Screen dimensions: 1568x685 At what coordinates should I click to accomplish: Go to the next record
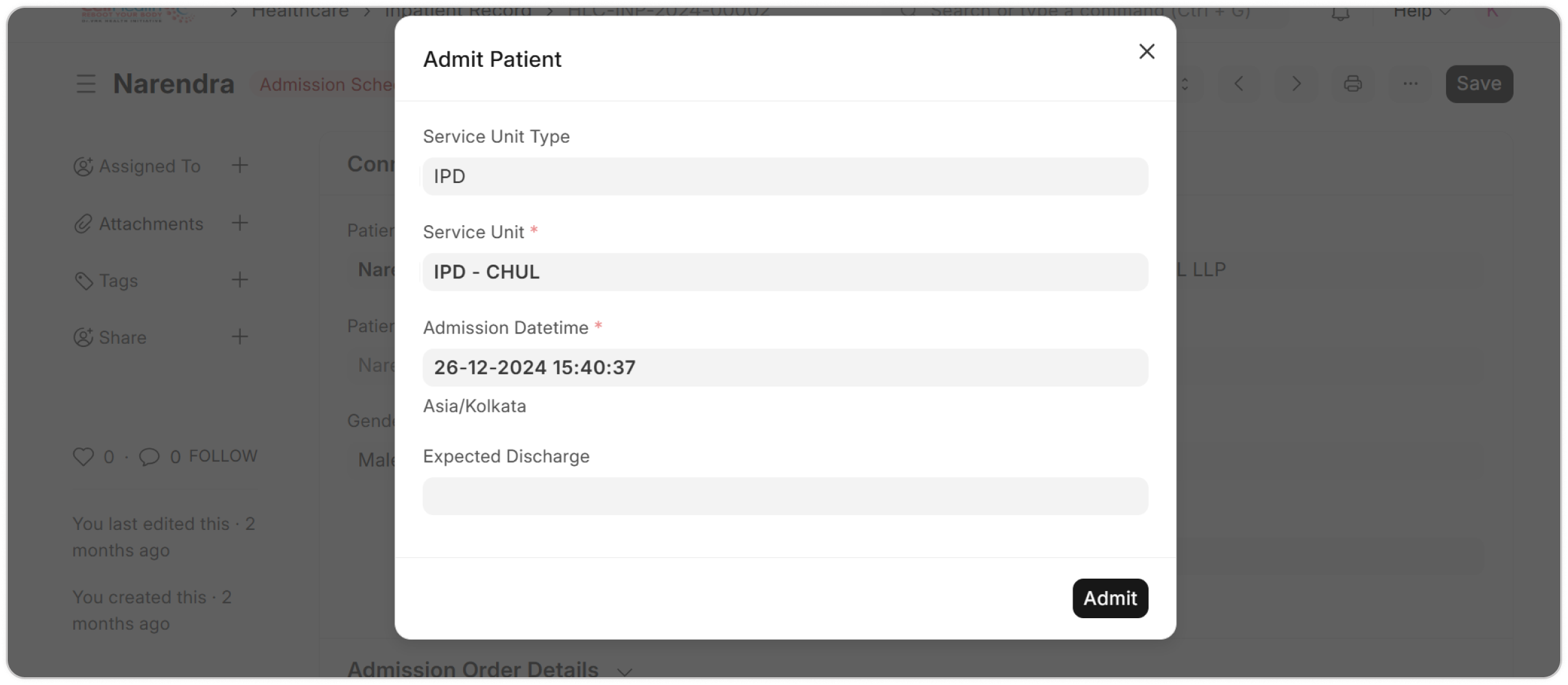click(1296, 84)
